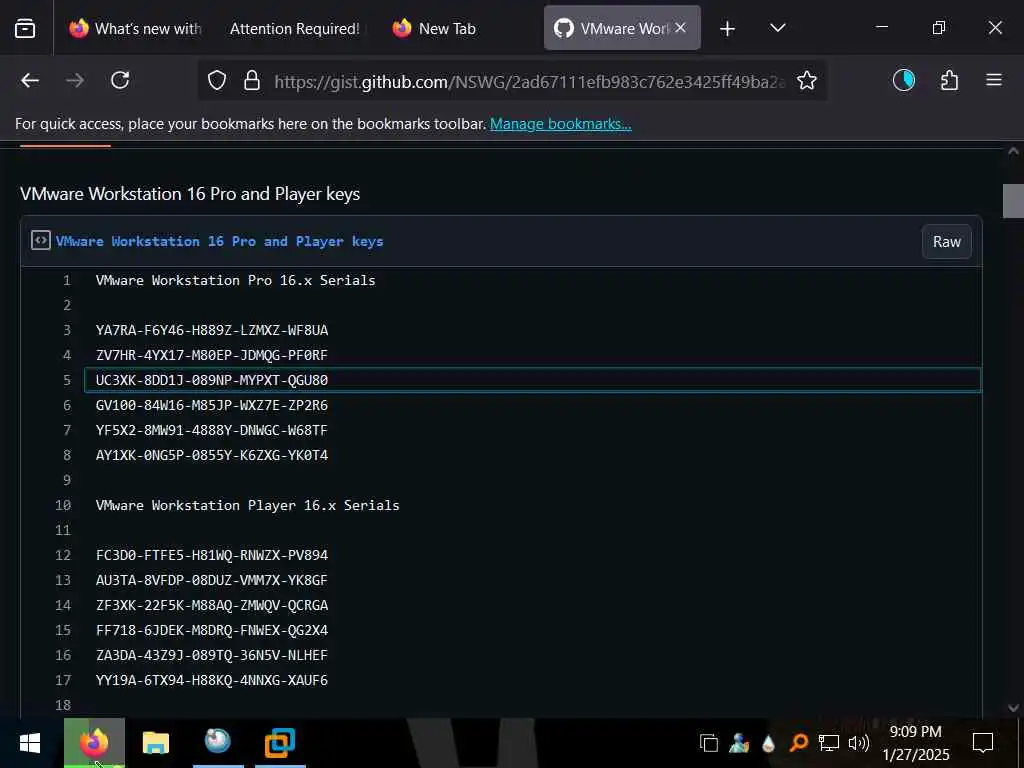Open Firefox View tab list icon

(25, 28)
